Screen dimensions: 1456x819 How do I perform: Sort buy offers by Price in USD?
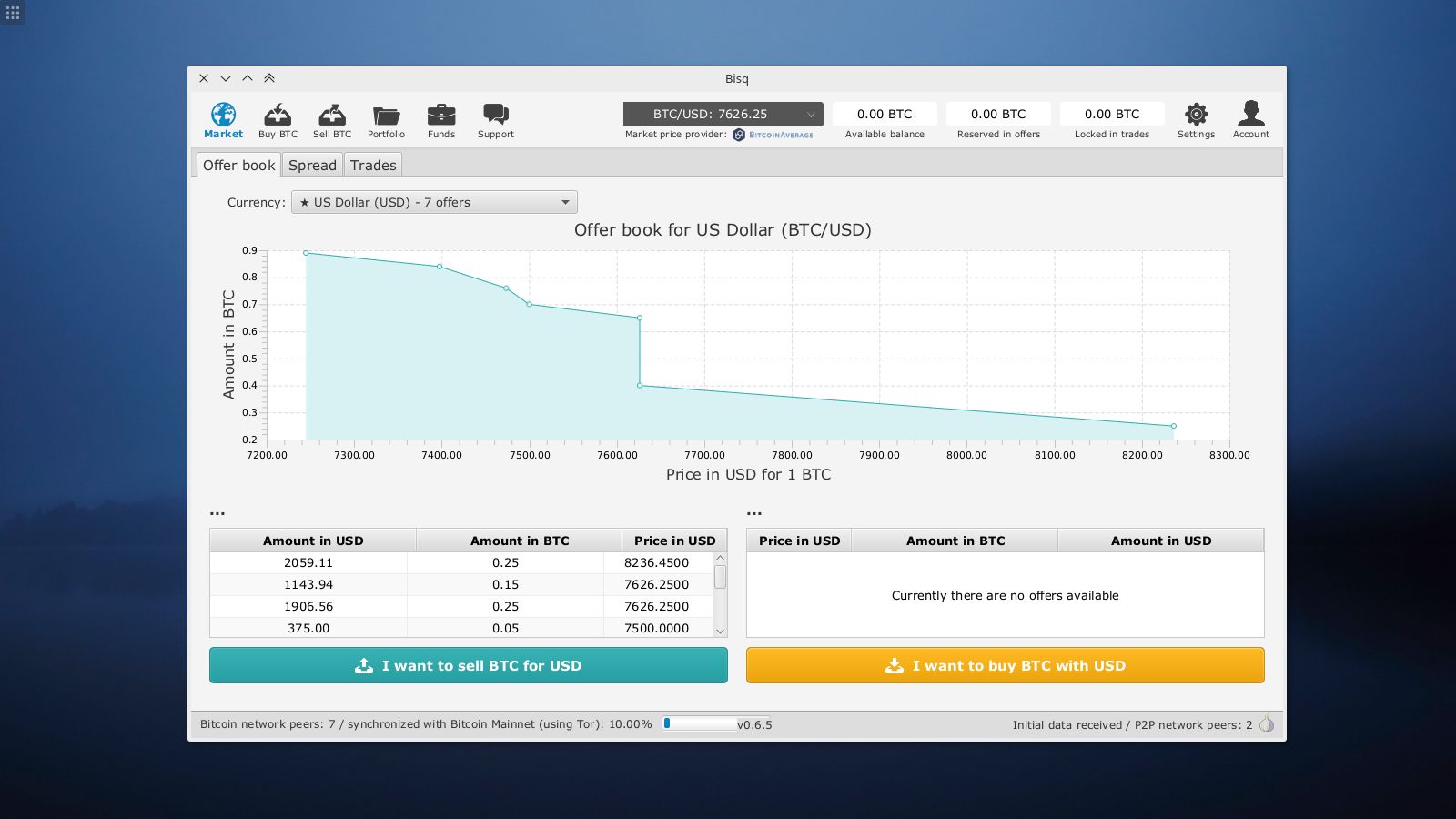tap(674, 541)
